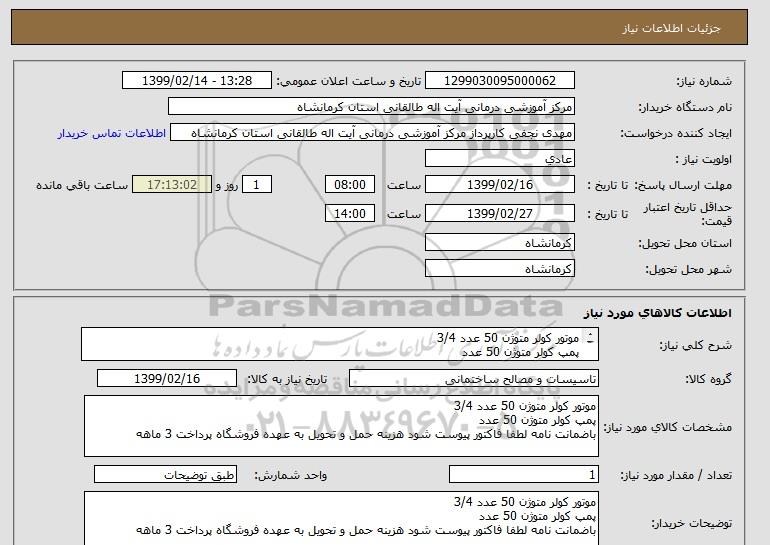Click the label گروه کالا
The image size is (770, 545).
point(709,379)
